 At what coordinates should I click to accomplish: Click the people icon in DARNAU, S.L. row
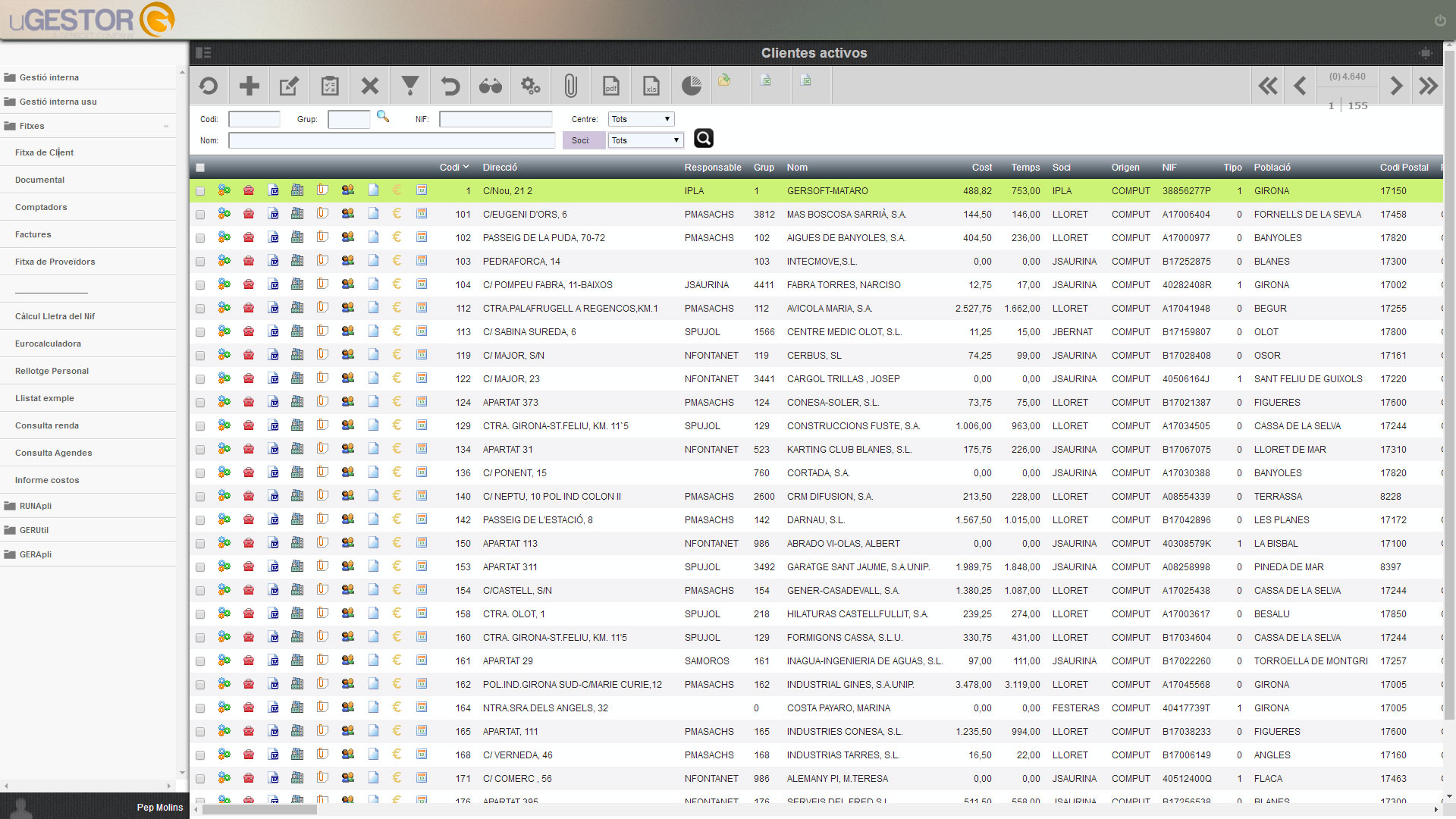click(347, 519)
